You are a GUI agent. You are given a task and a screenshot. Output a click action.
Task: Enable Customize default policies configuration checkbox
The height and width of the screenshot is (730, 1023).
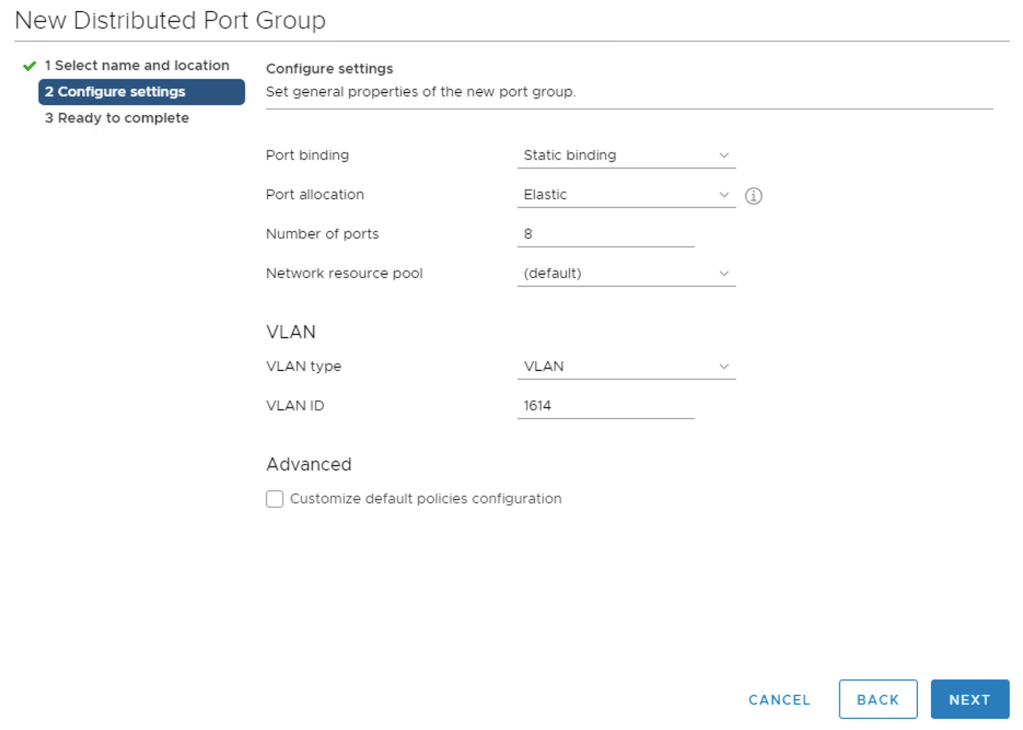[275, 499]
